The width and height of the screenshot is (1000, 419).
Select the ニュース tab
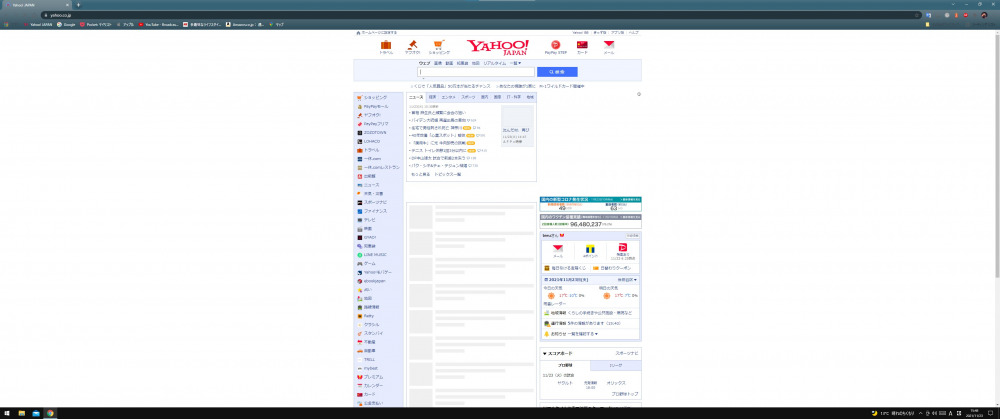(416, 97)
